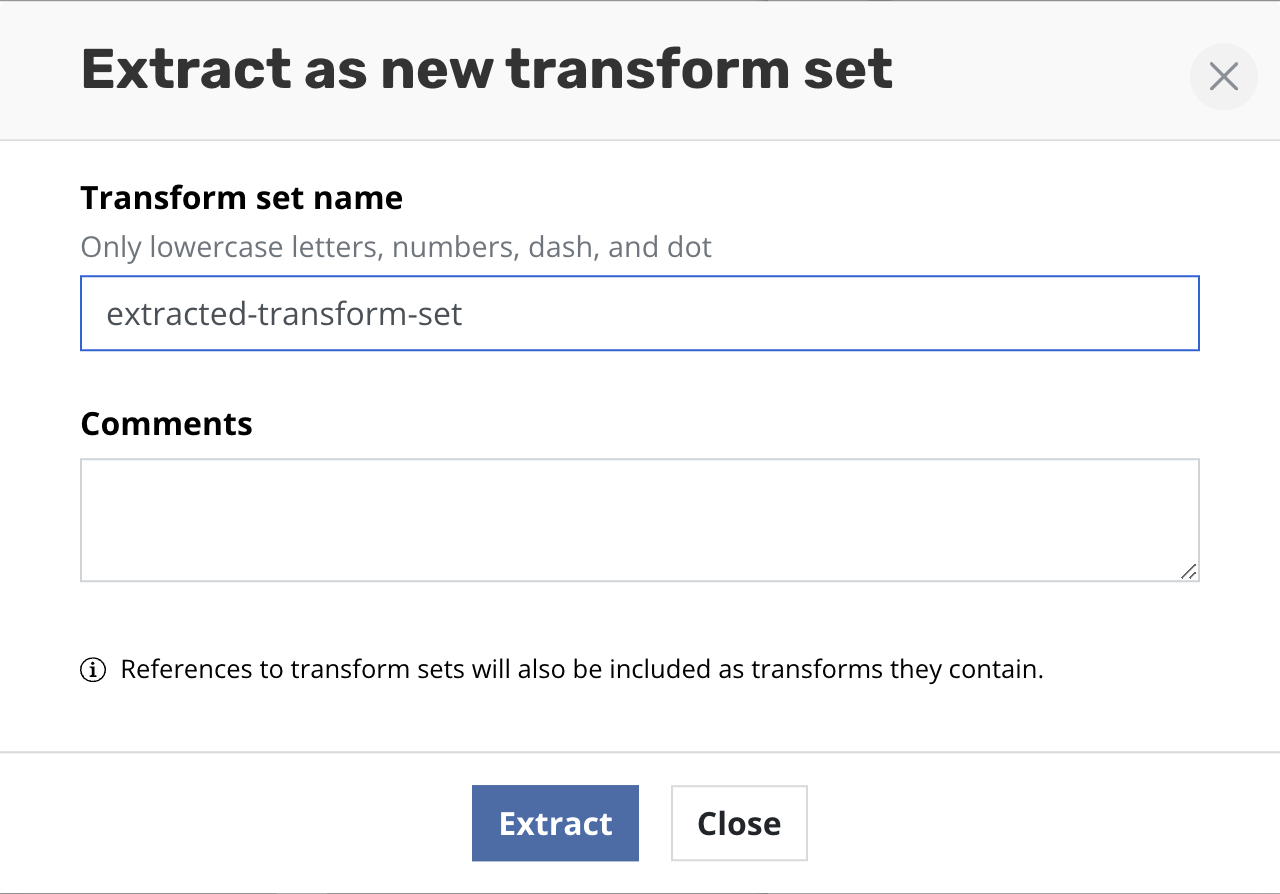Click the Extract as new transform set title
The height and width of the screenshot is (894, 1280).
point(487,68)
